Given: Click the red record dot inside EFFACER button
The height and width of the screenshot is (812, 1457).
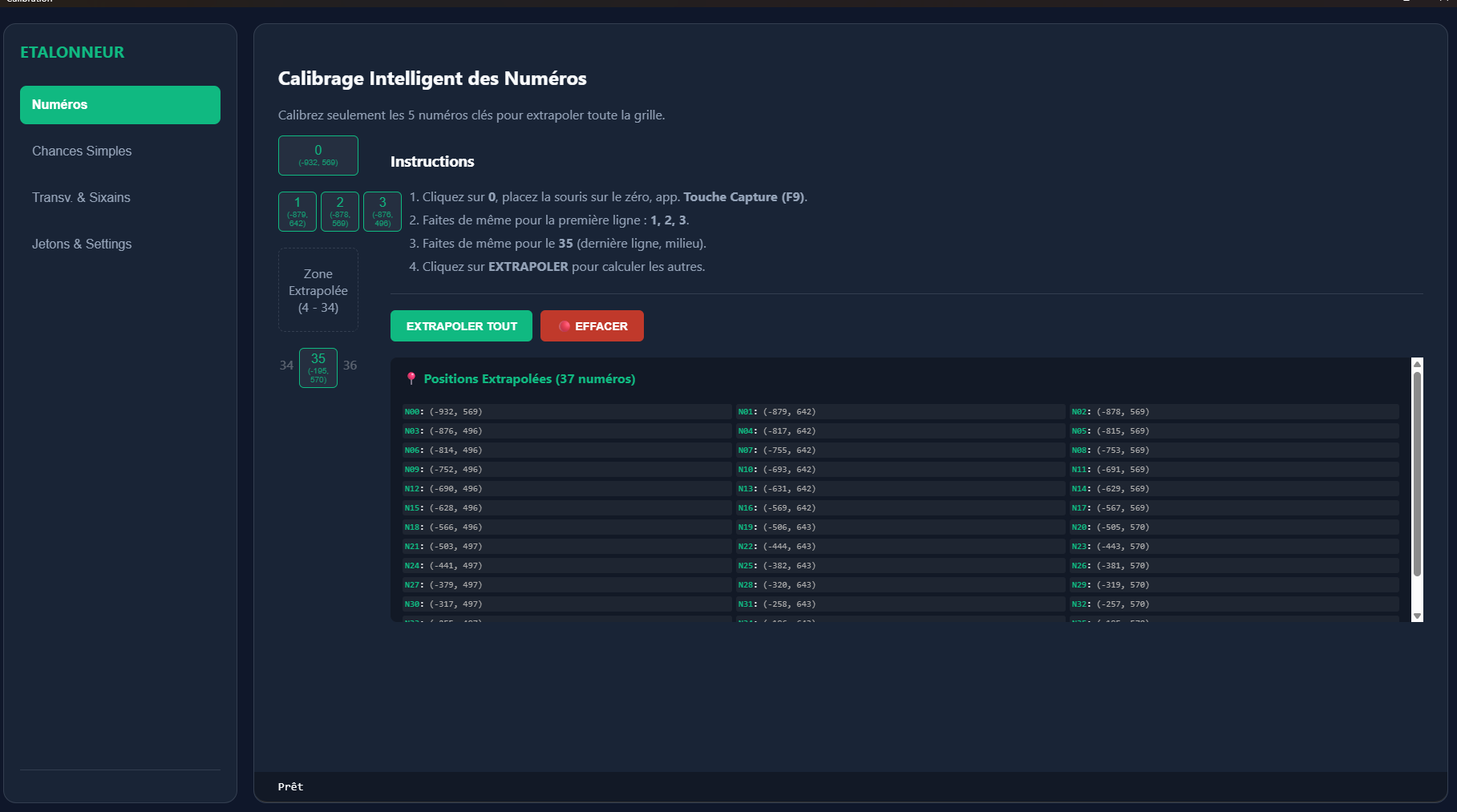Looking at the screenshot, I should pyautogui.click(x=564, y=325).
